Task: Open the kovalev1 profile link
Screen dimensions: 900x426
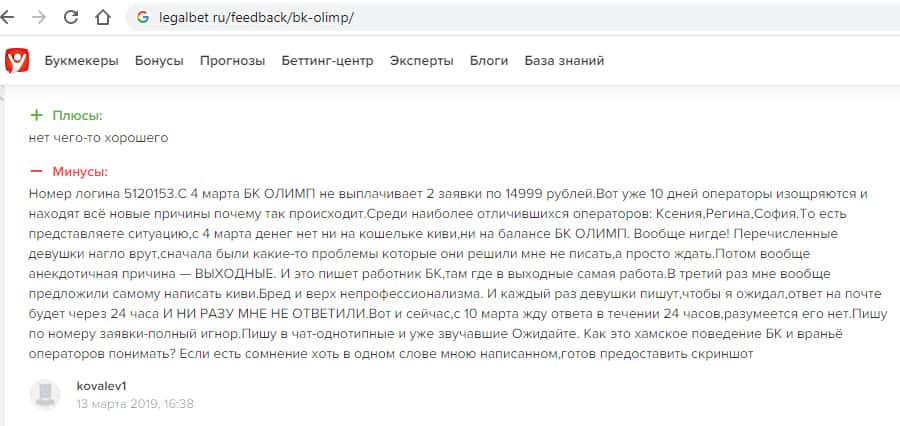Action: click(101, 386)
